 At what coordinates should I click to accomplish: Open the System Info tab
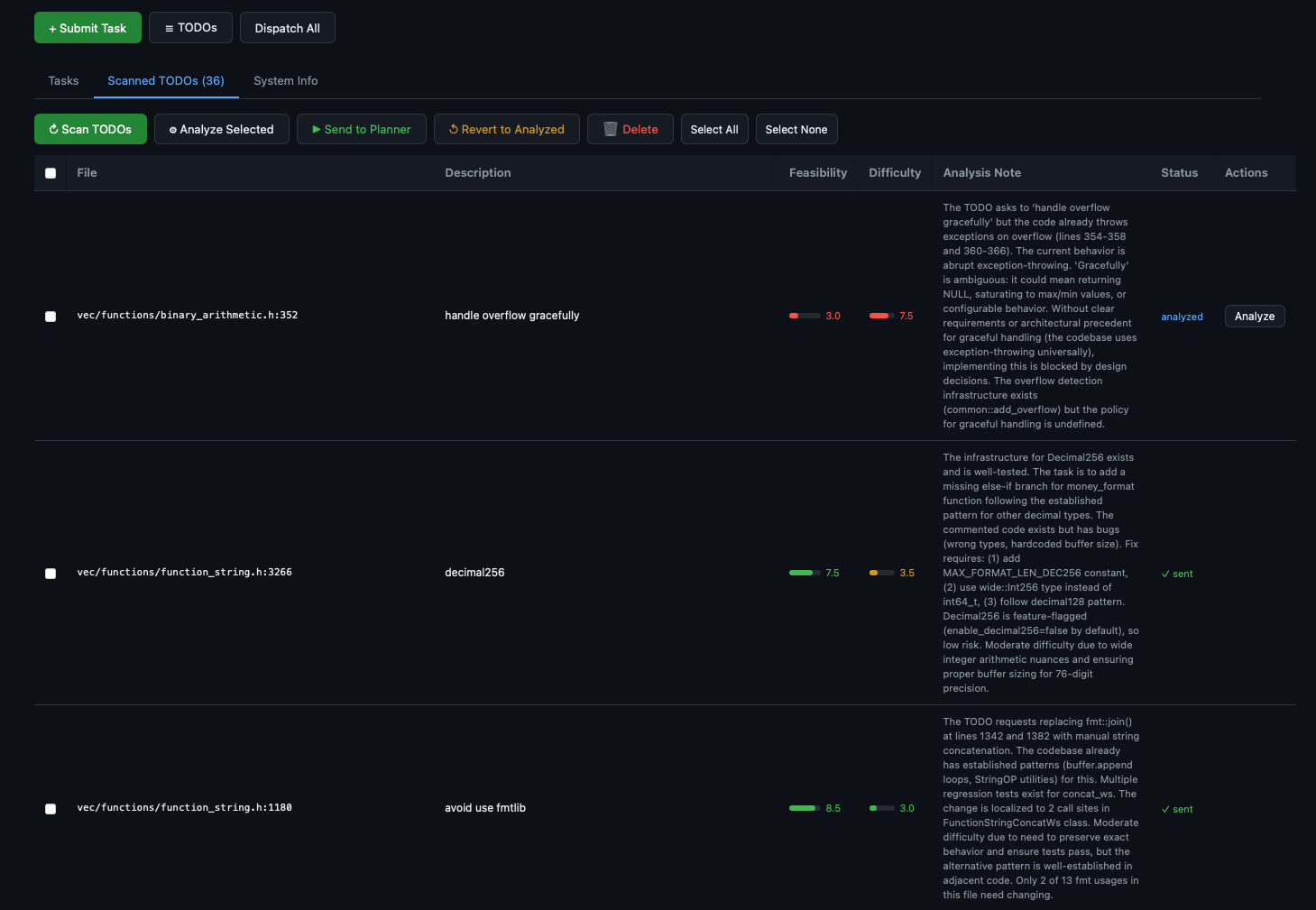point(286,80)
